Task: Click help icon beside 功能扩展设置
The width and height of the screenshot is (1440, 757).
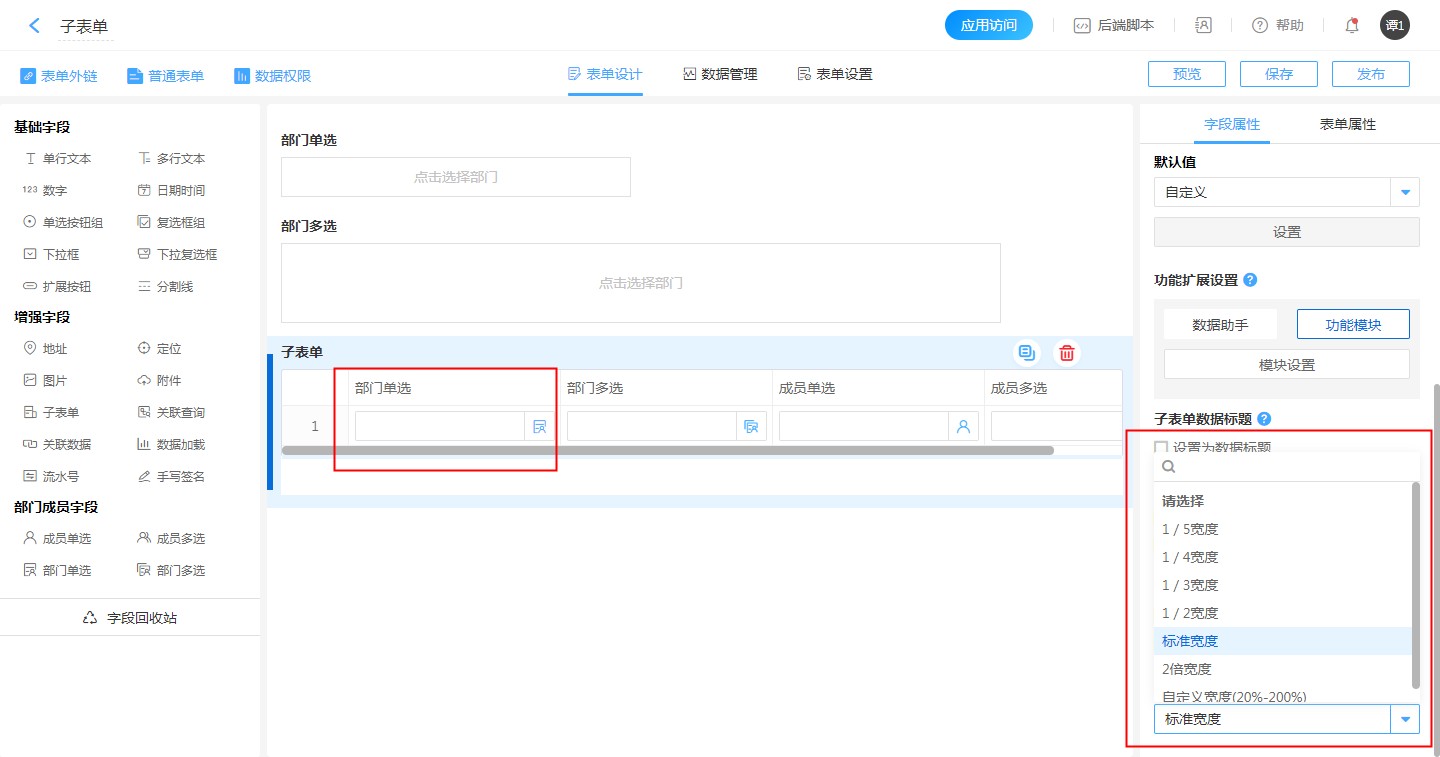Action: click(1250, 280)
